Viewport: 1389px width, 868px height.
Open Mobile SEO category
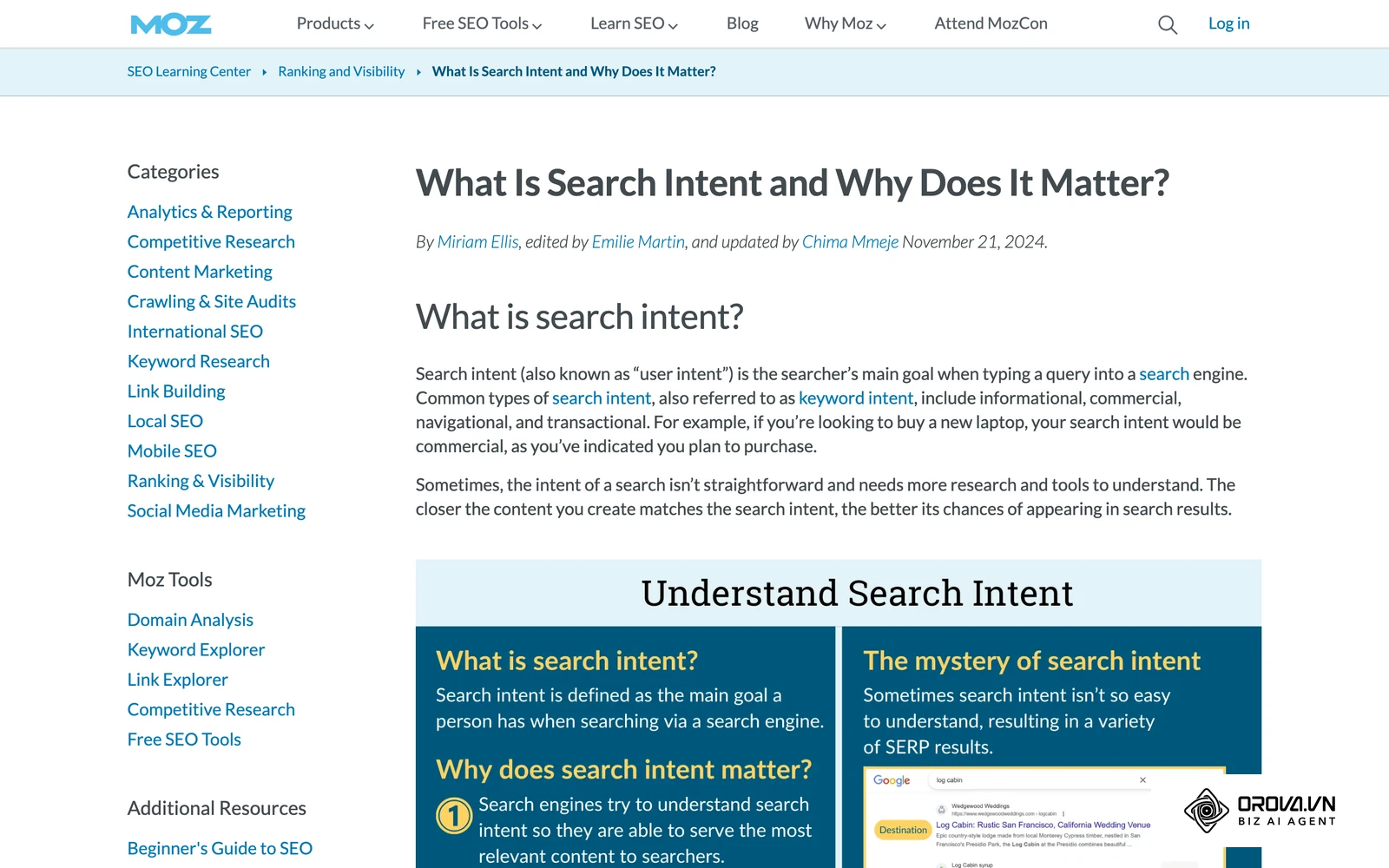click(x=172, y=451)
